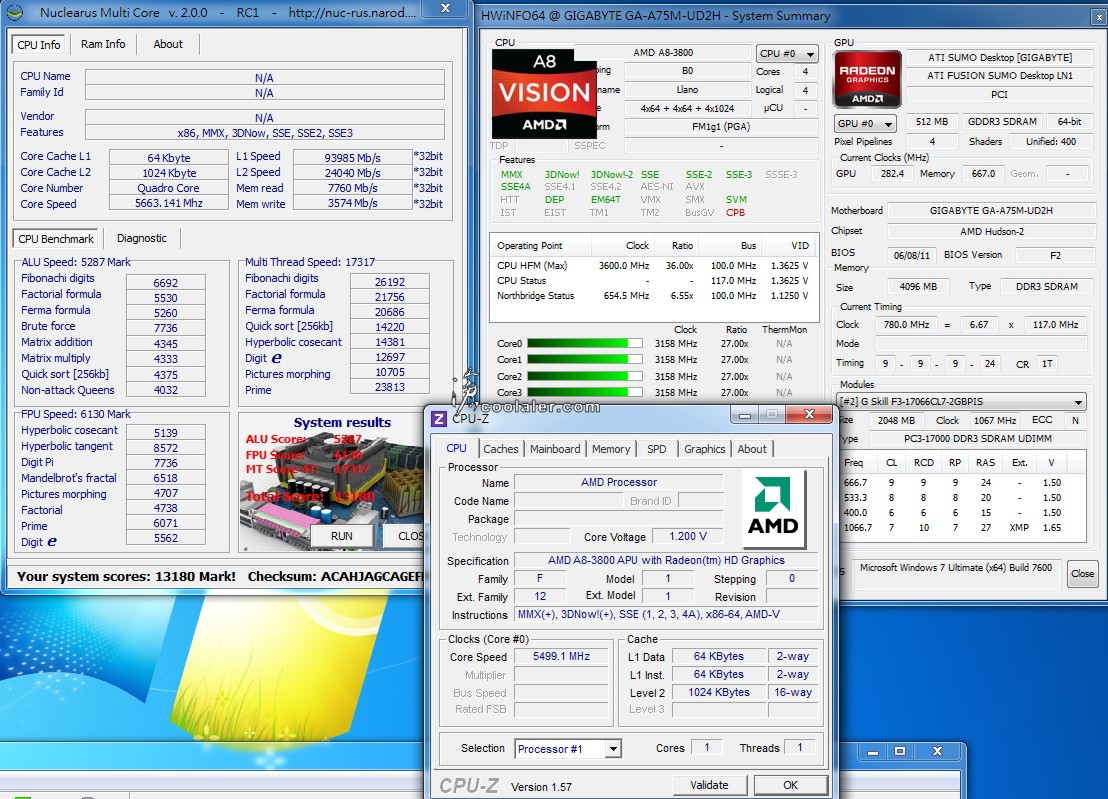Click the Mem write 3574 Mb/s value
The width and height of the screenshot is (1108, 799).
point(352,203)
